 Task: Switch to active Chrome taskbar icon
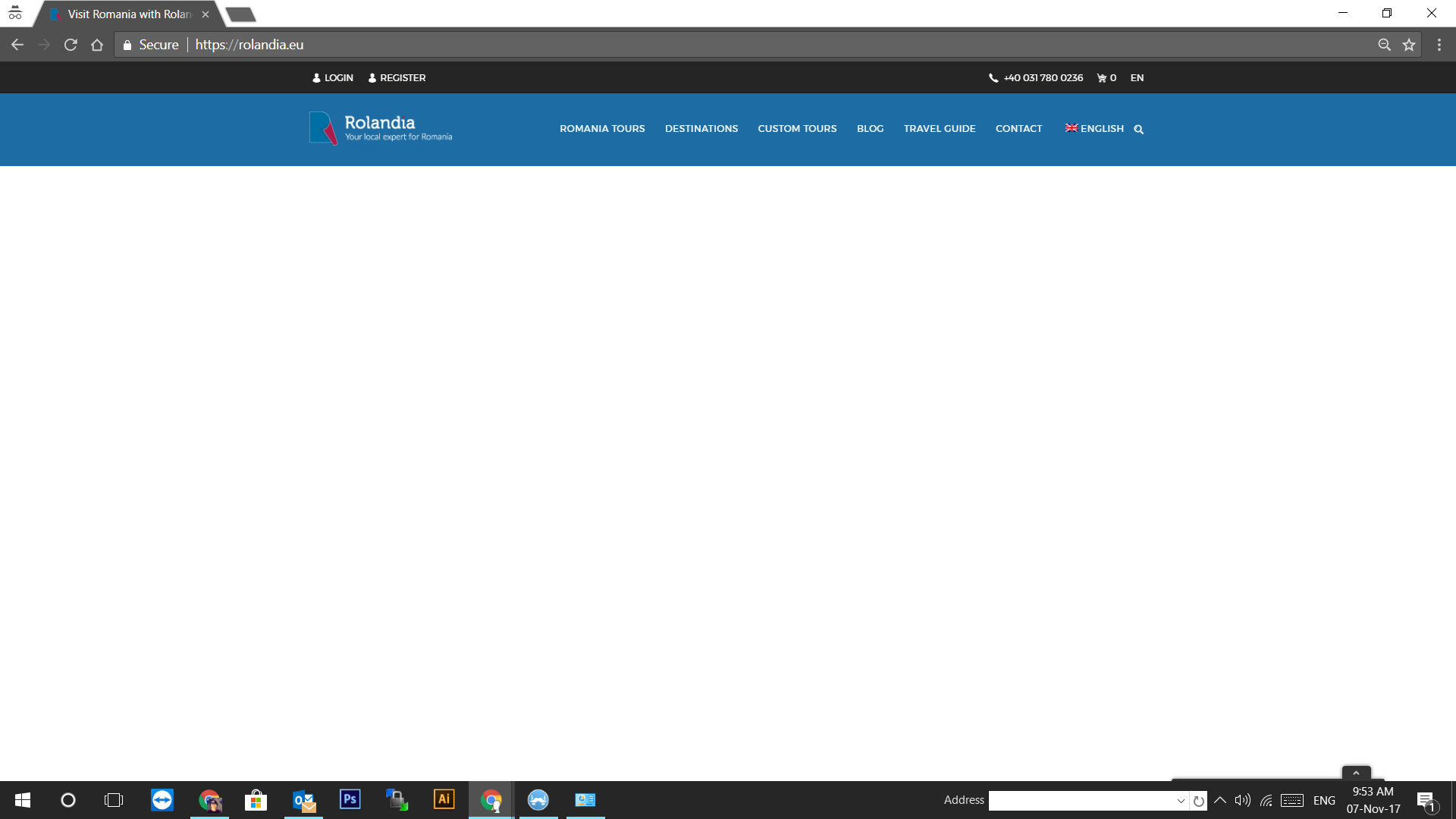click(491, 800)
